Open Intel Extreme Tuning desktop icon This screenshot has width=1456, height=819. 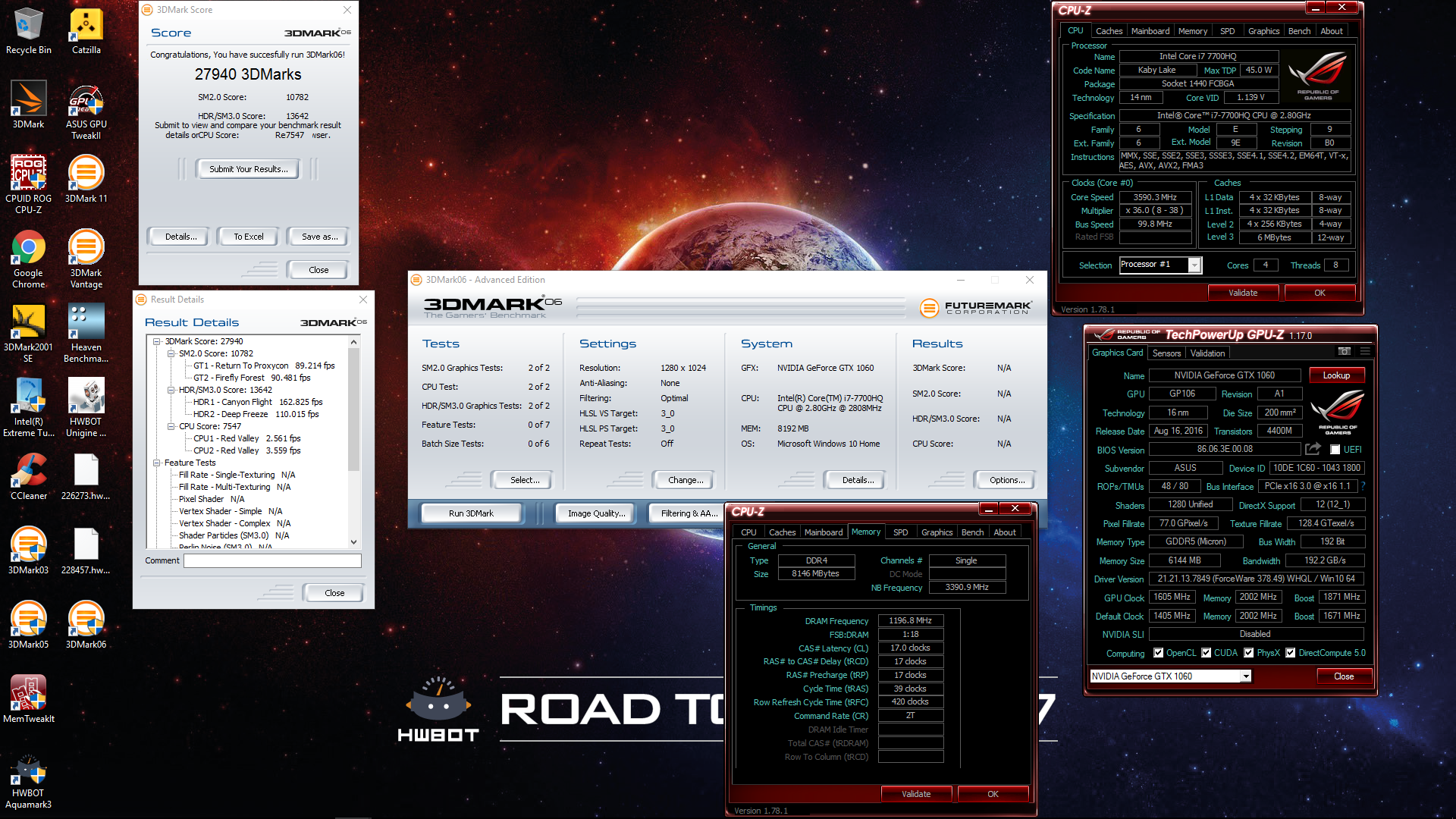tap(28, 407)
